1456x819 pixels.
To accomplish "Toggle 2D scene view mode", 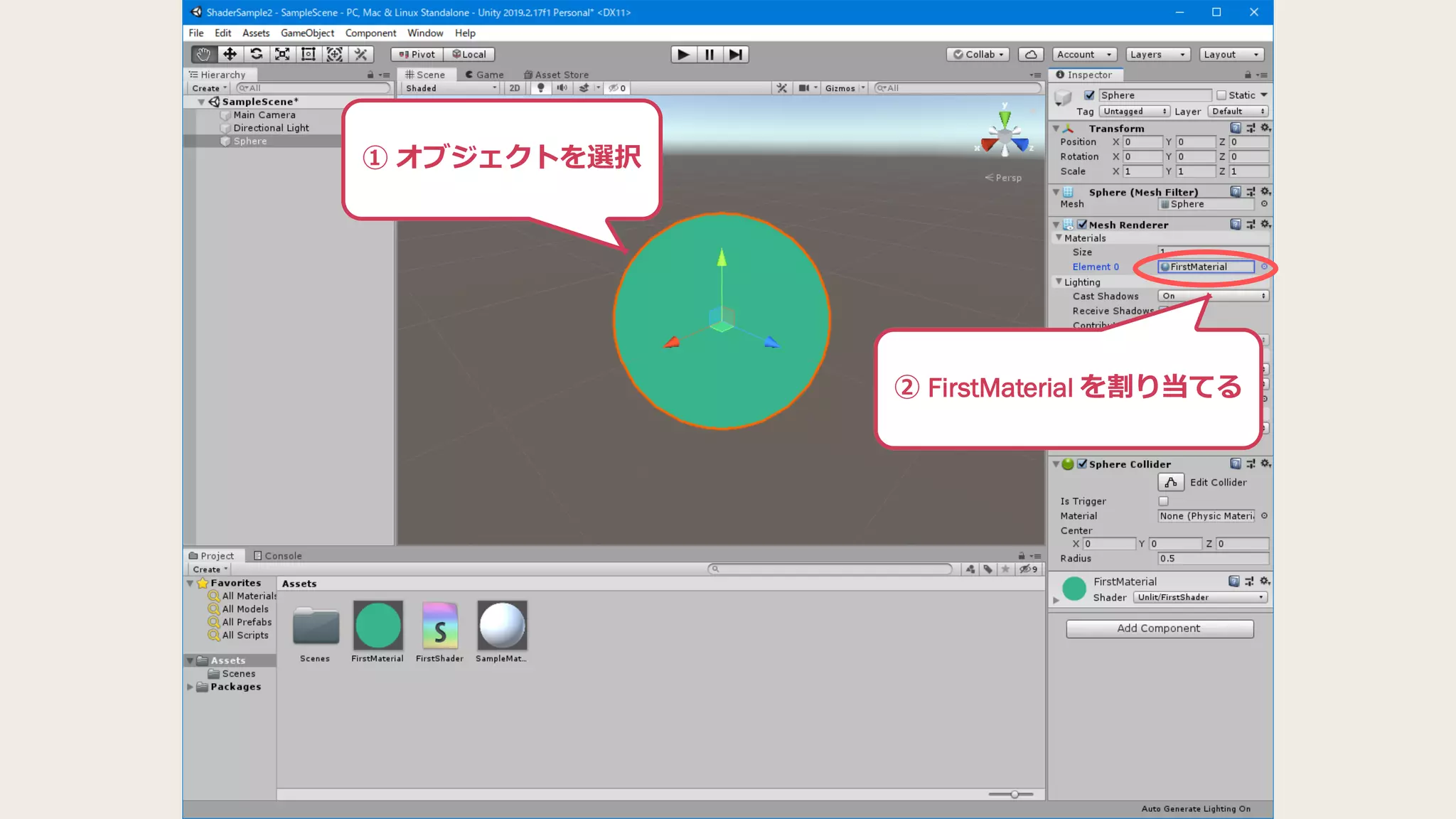I will (x=515, y=88).
